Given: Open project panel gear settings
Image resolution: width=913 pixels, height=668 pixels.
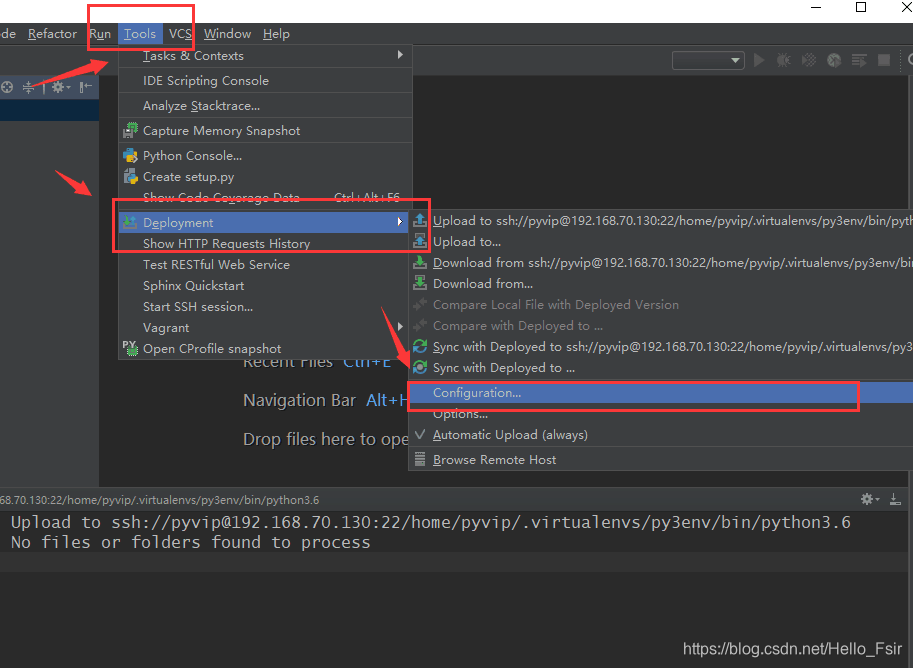Looking at the screenshot, I should click(x=61, y=87).
